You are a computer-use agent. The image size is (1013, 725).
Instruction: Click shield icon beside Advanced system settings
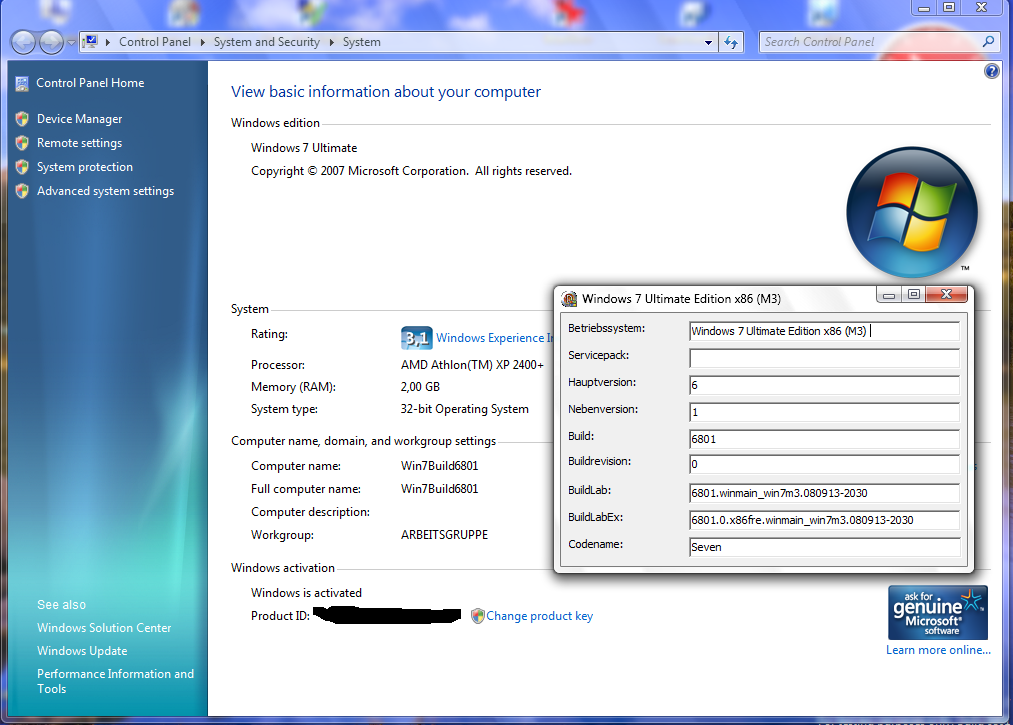point(22,191)
